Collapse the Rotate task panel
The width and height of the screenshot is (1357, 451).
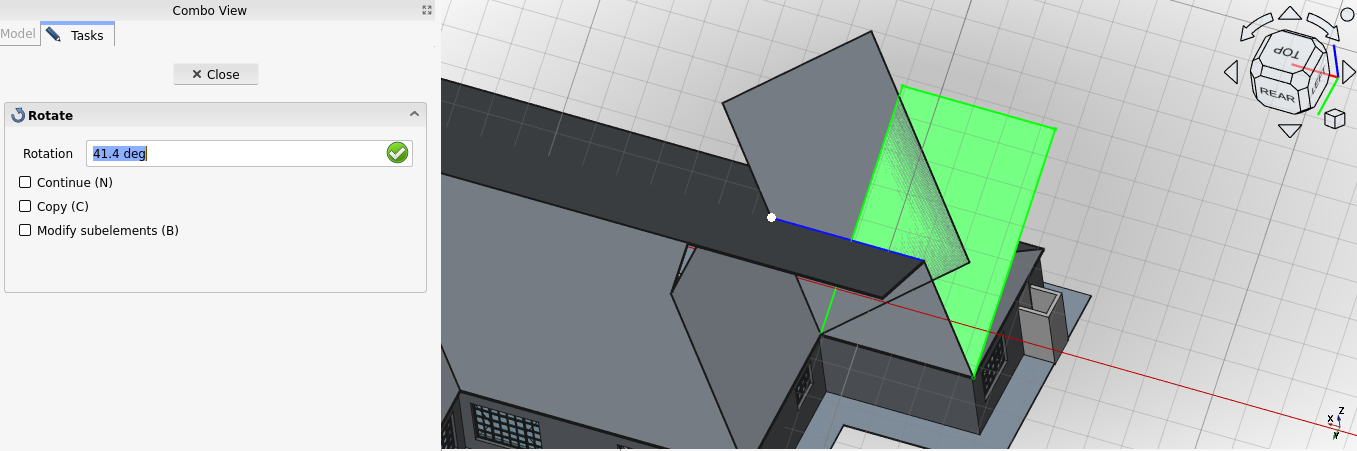point(414,115)
